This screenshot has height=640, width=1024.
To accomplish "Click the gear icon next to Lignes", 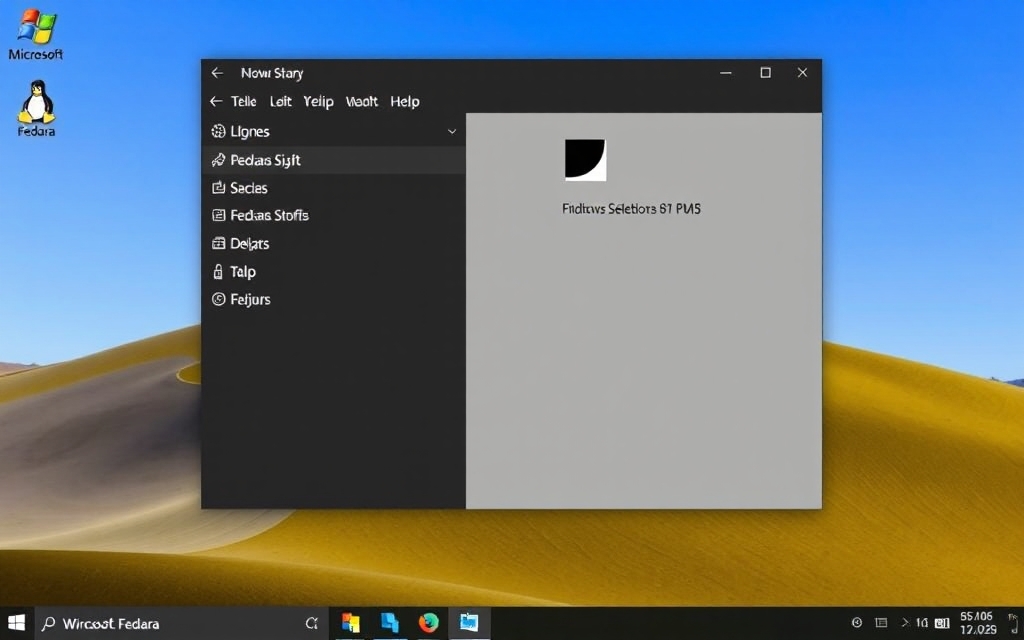I will [x=218, y=132].
